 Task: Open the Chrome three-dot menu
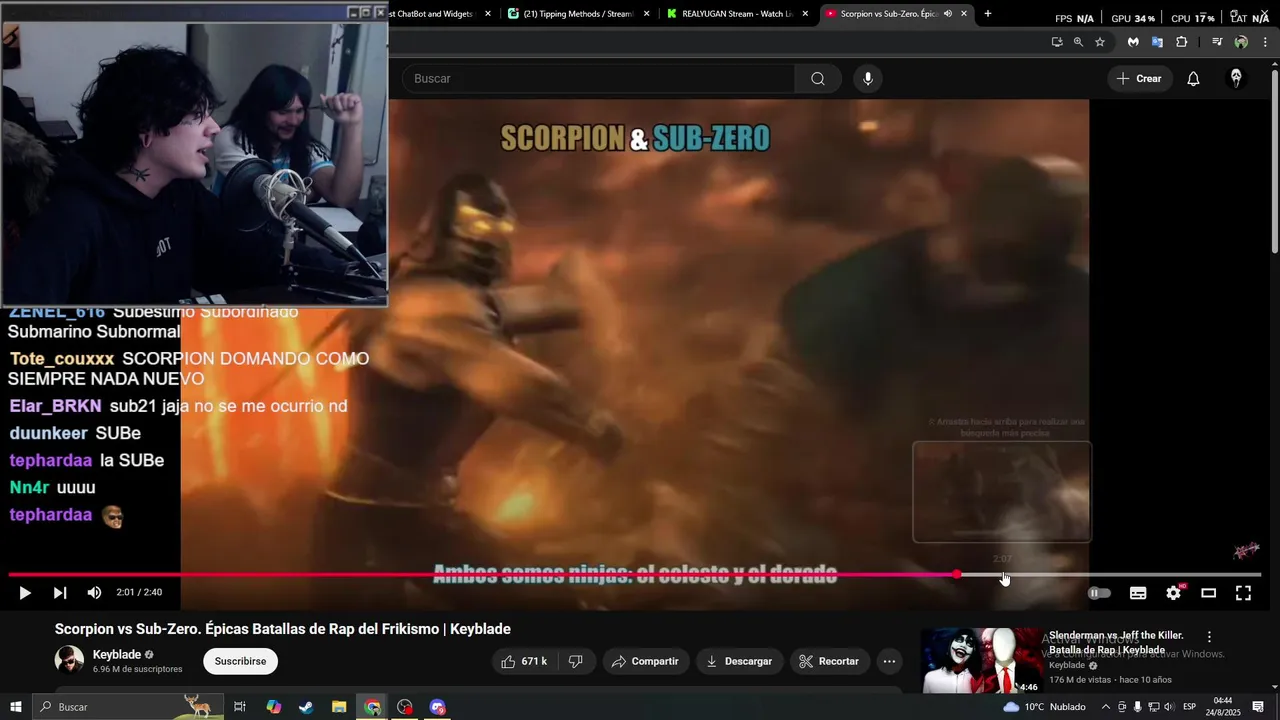coord(1266,42)
